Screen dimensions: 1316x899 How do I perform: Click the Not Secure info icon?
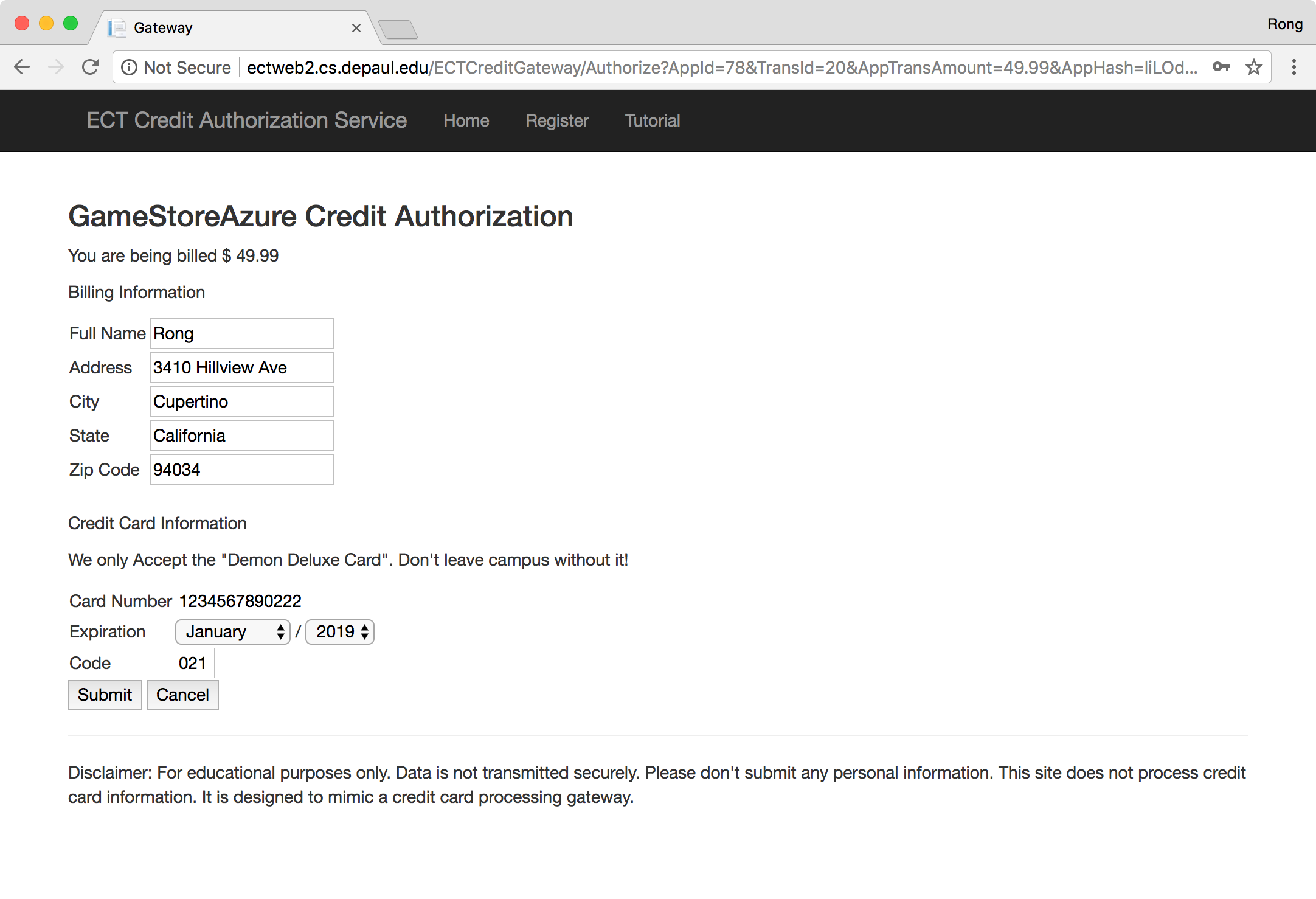point(129,67)
